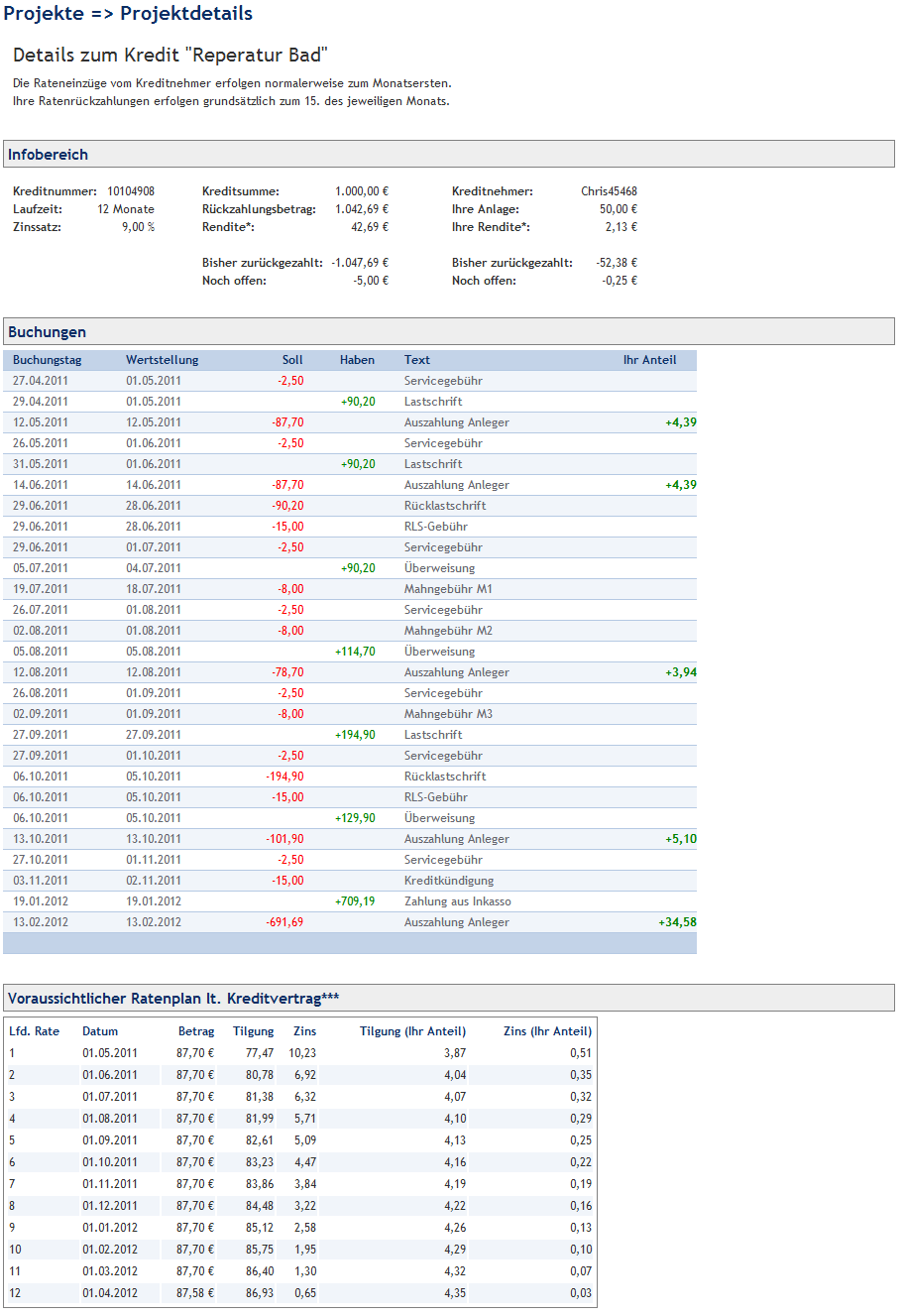
Task: Click the Laufzeit value '12 Monate'
Action: point(126,209)
